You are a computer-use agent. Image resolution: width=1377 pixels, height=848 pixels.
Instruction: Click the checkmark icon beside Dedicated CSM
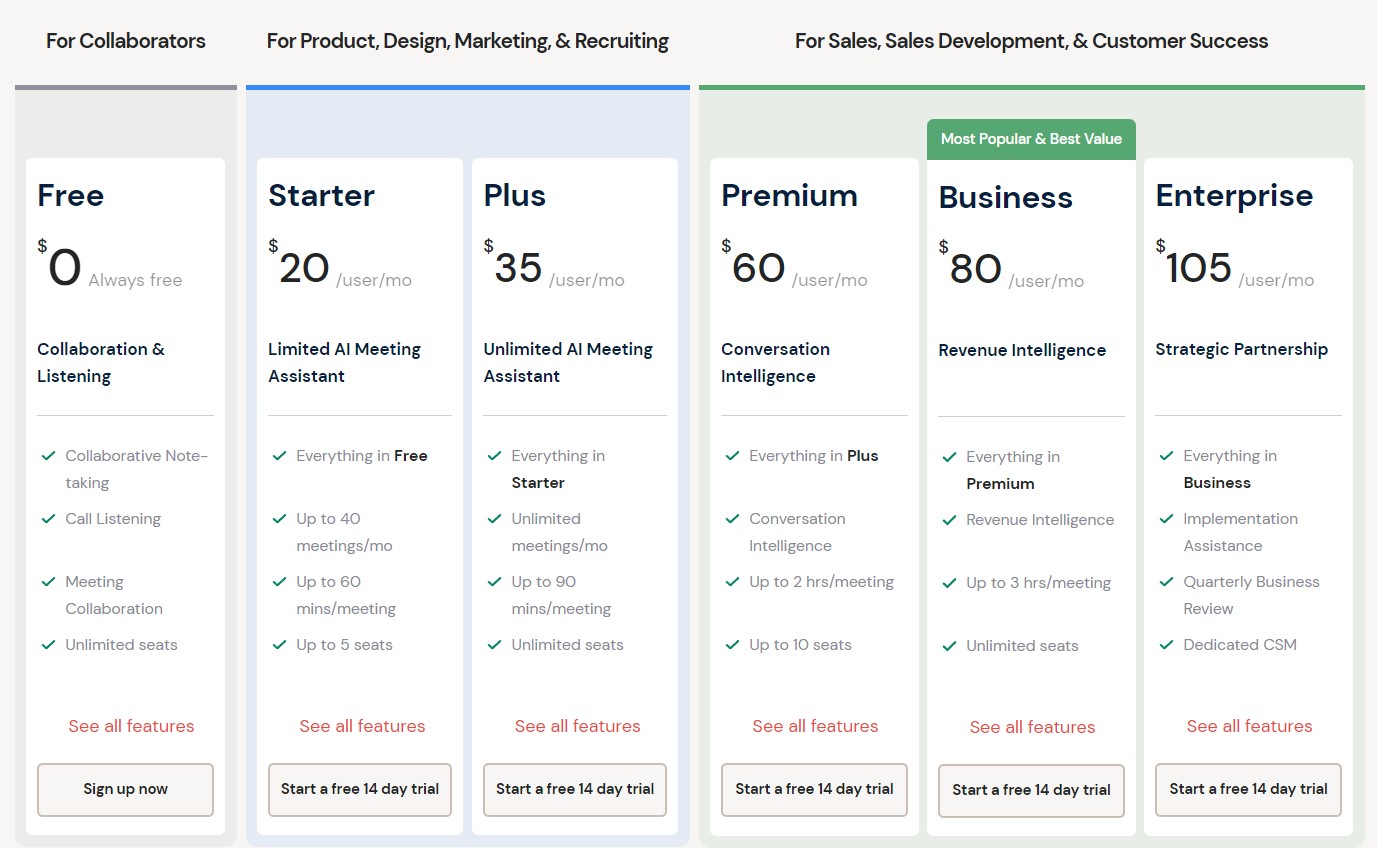pyautogui.click(x=1166, y=645)
